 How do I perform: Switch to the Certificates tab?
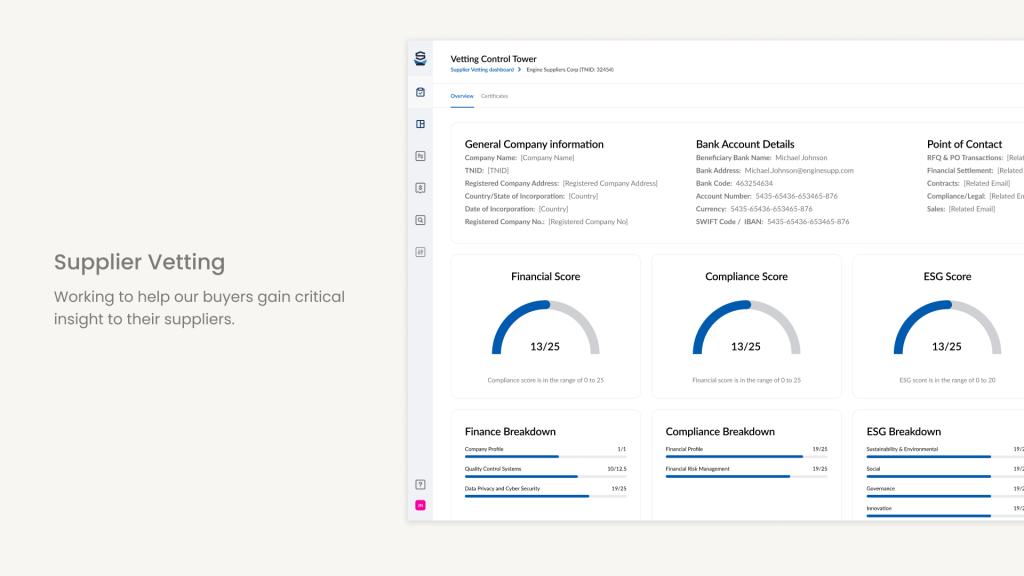click(494, 96)
